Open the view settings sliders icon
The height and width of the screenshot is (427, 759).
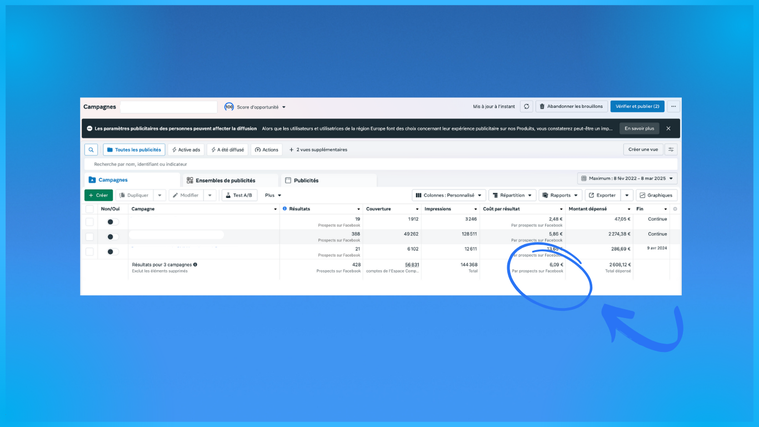pos(671,150)
